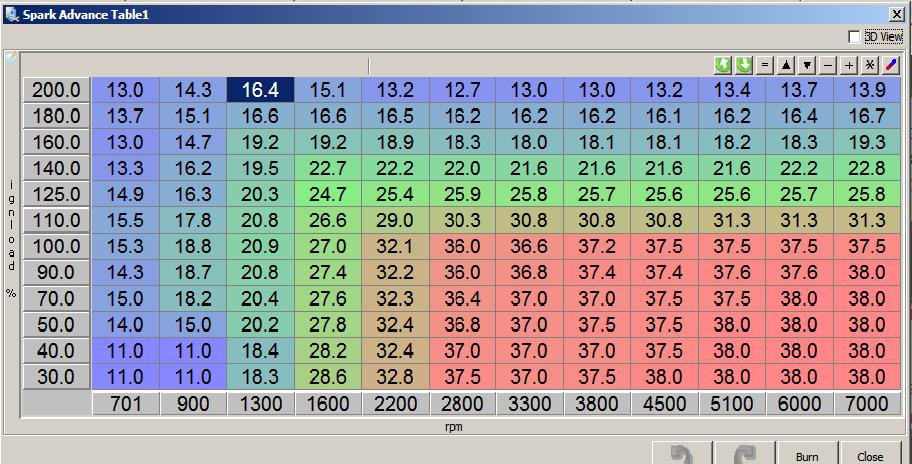Select the 160.0 ignload axis cell
This screenshot has height=464, width=912.
pyautogui.click(x=56, y=142)
